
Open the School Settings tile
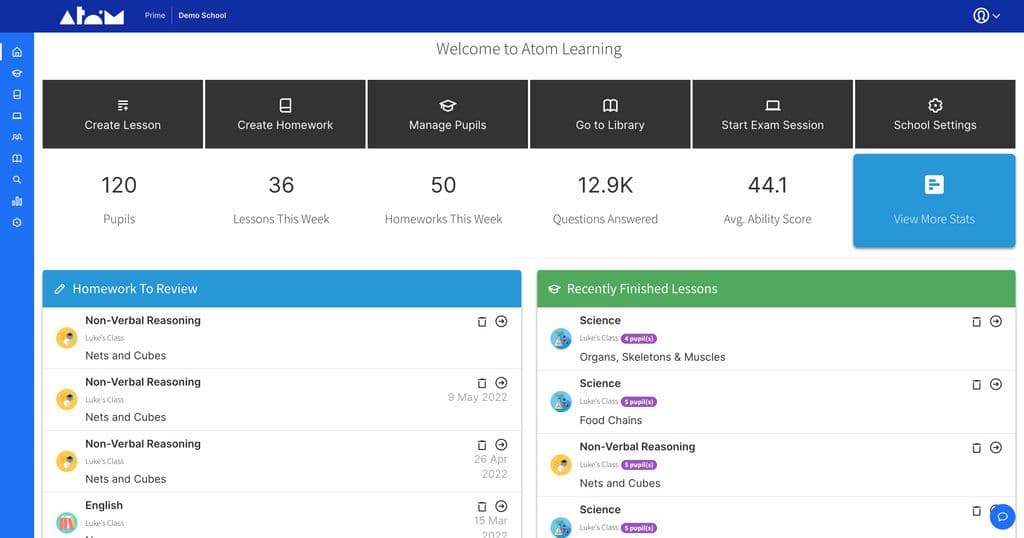coord(935,114)
